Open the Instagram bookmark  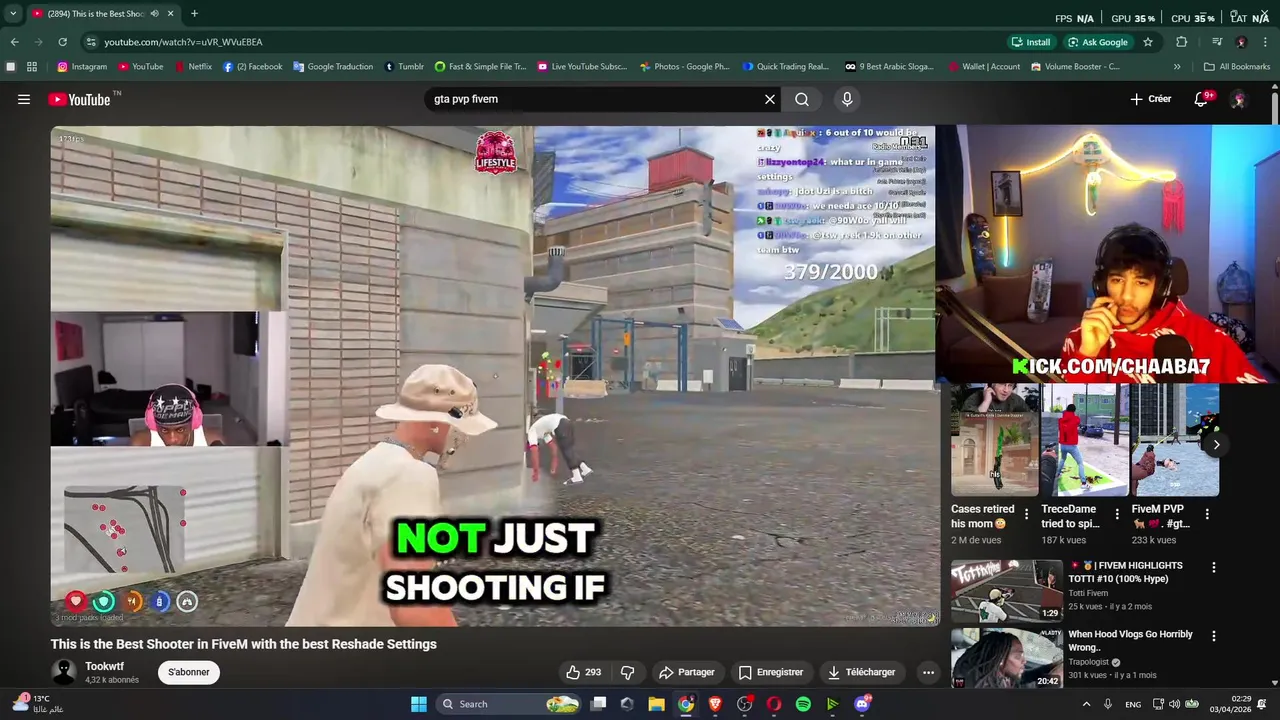tap(82, 67)
